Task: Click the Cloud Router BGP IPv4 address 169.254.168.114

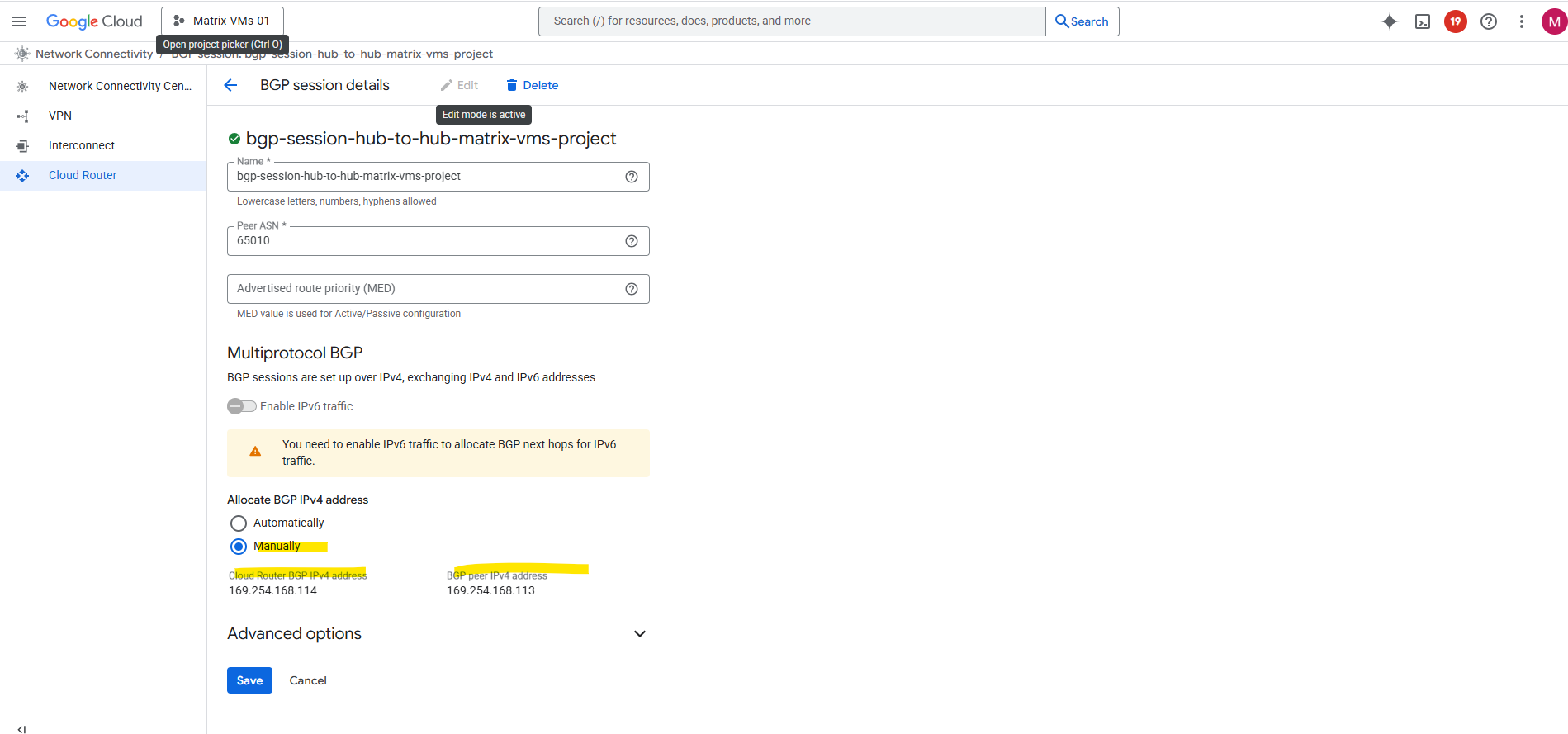Action: (x=272, y=590)
